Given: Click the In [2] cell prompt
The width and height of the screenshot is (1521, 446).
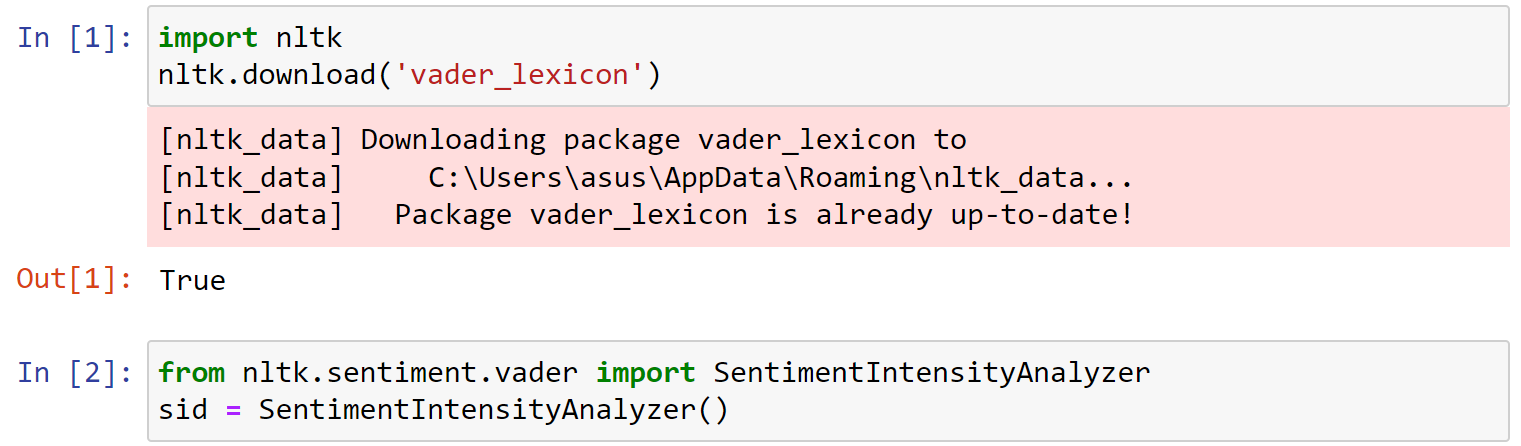Looking at the screenshot, I should 75,373.
